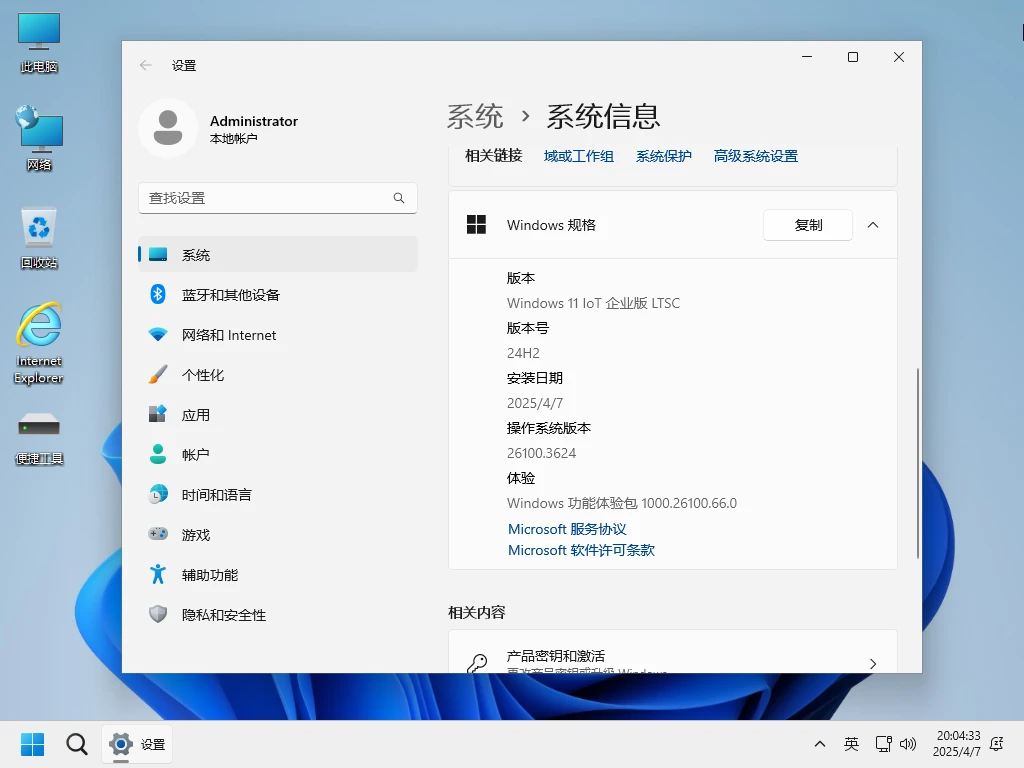Go to 帐户 accounts section
This screenshot has height=768, width=1024.
pyautogui.click(x=195, y=455)
